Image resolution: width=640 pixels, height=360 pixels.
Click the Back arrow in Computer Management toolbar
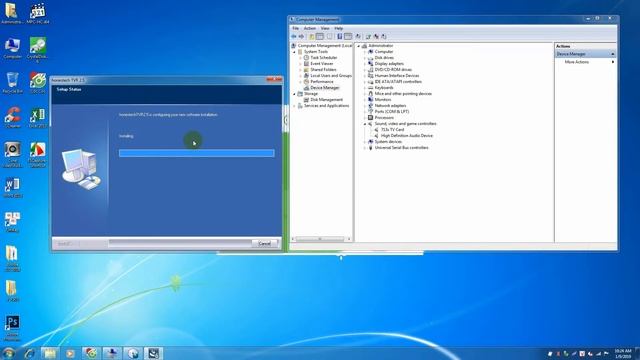(293, 36)
